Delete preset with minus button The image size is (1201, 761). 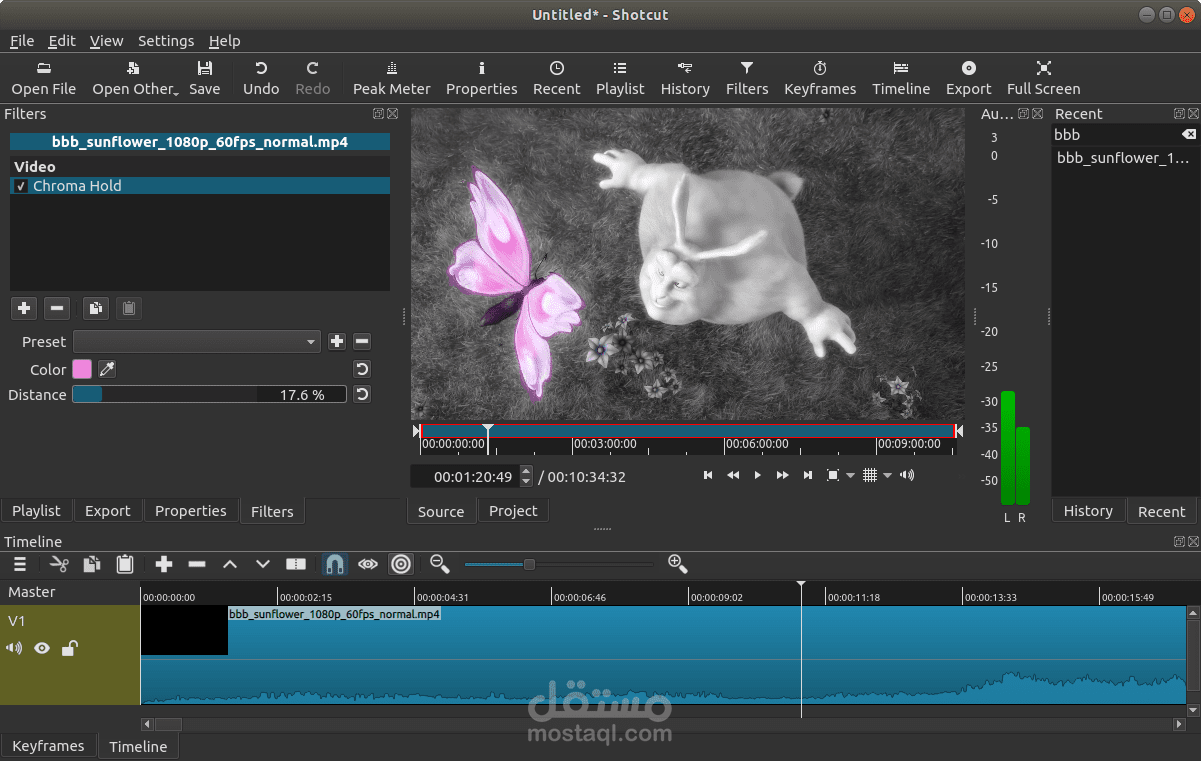pyautogui.click(x=362, y=341)
